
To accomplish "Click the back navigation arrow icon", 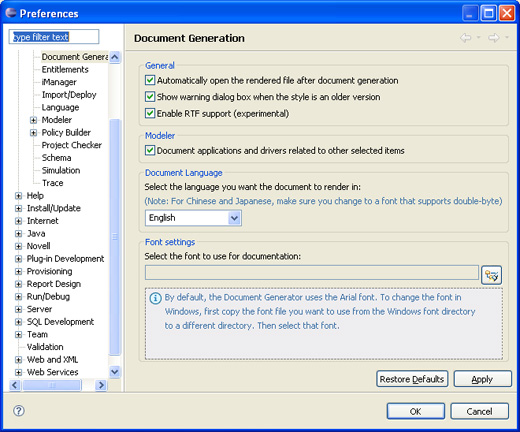I will click(466, 38).
